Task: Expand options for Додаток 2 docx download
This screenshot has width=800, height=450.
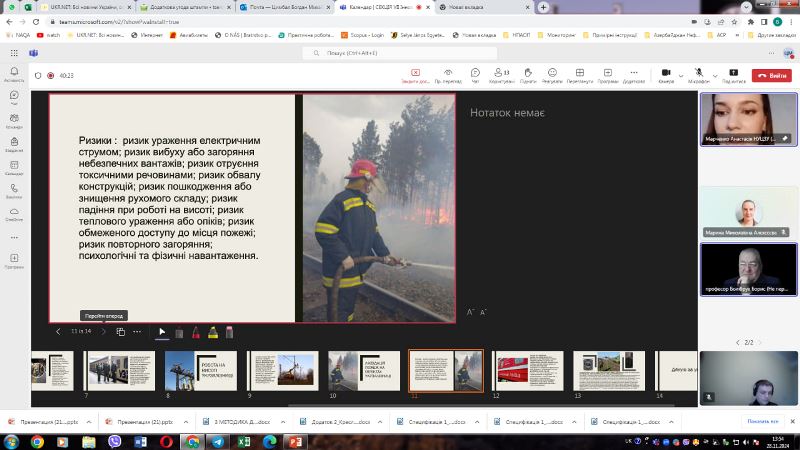Action: 380,422
